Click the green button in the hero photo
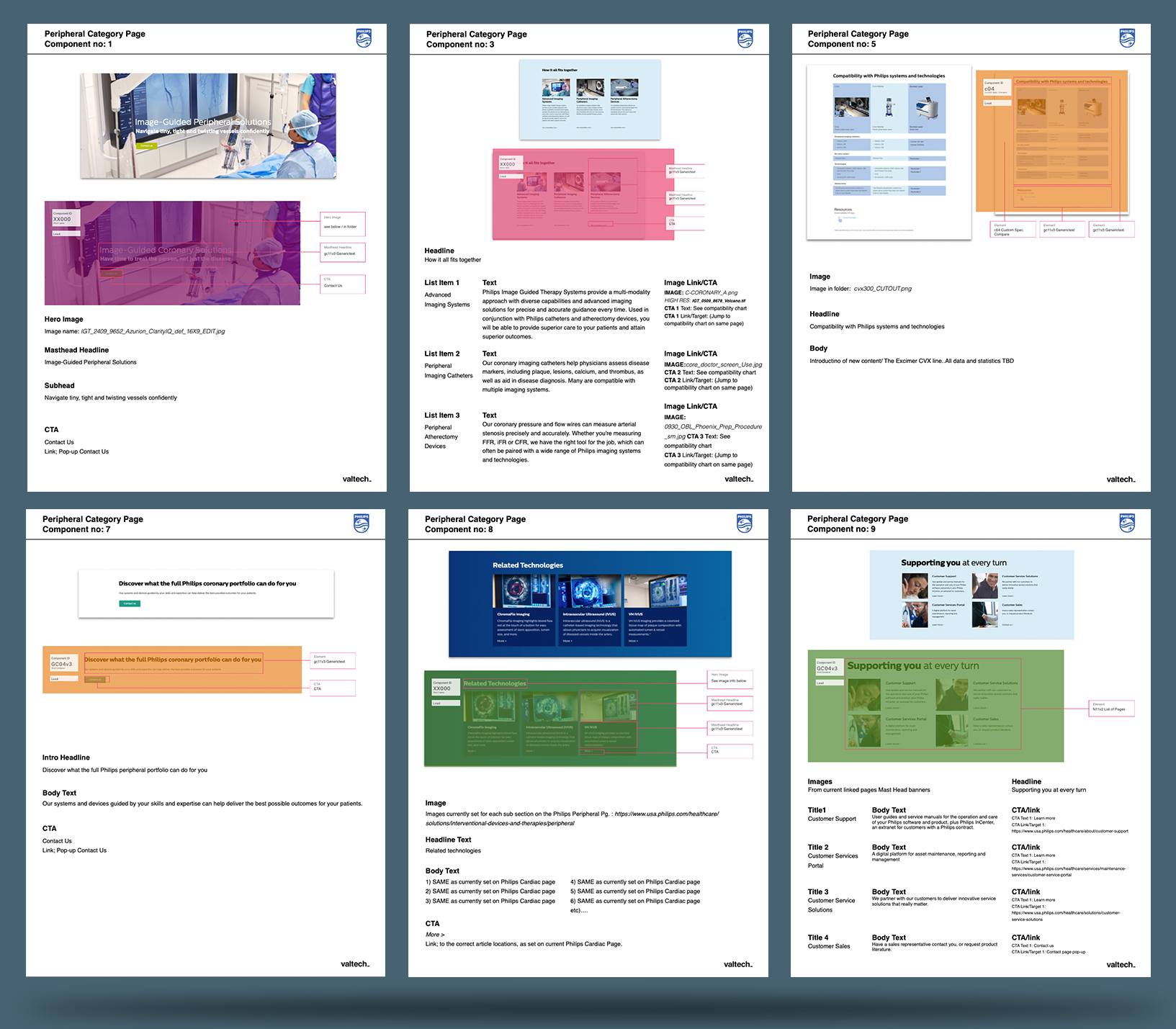The width and height of the screenshot is (1176, 1029). click(146, 145)
